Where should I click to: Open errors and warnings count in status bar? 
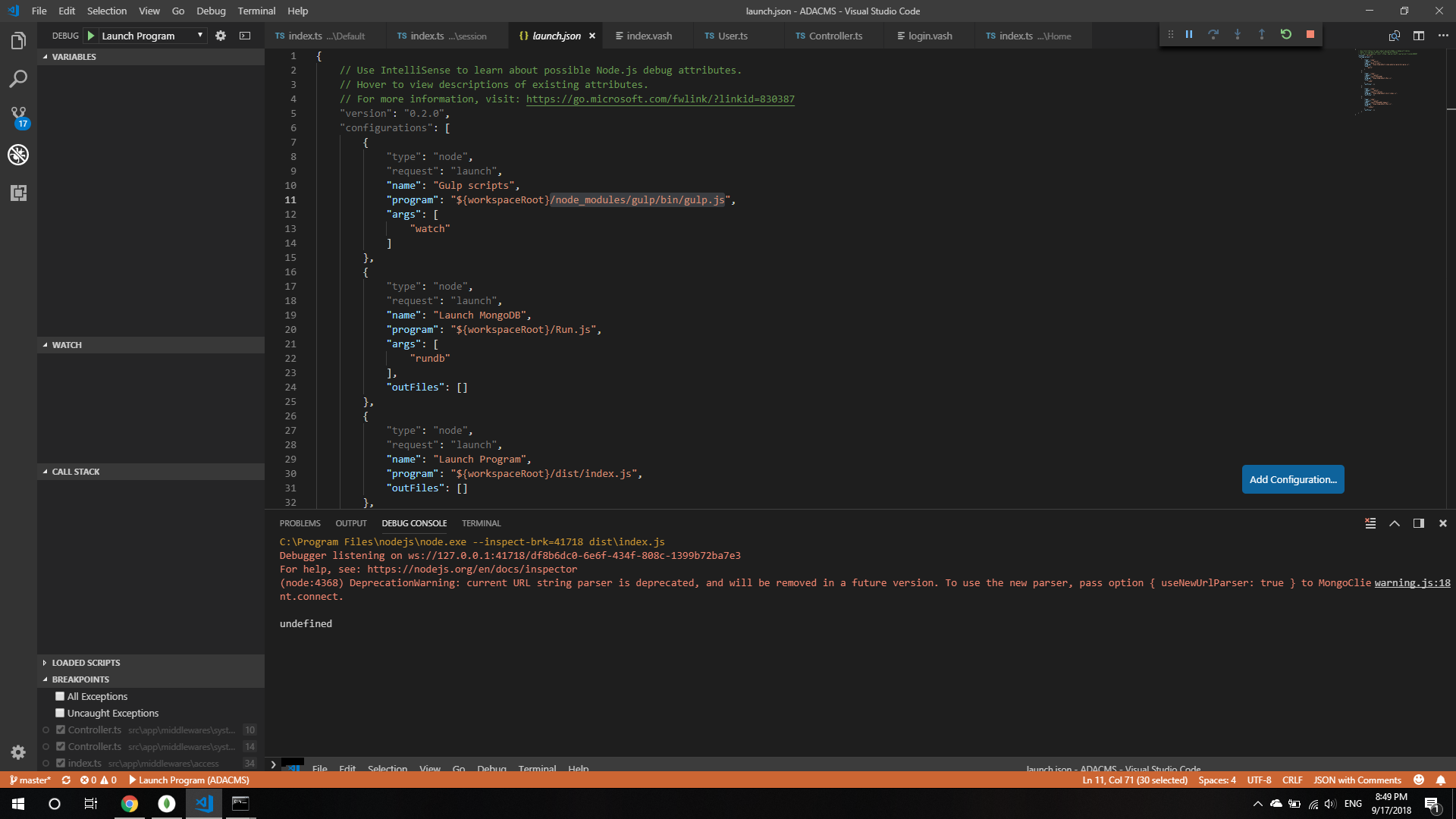pyautogui.click(x=99, y=780)
